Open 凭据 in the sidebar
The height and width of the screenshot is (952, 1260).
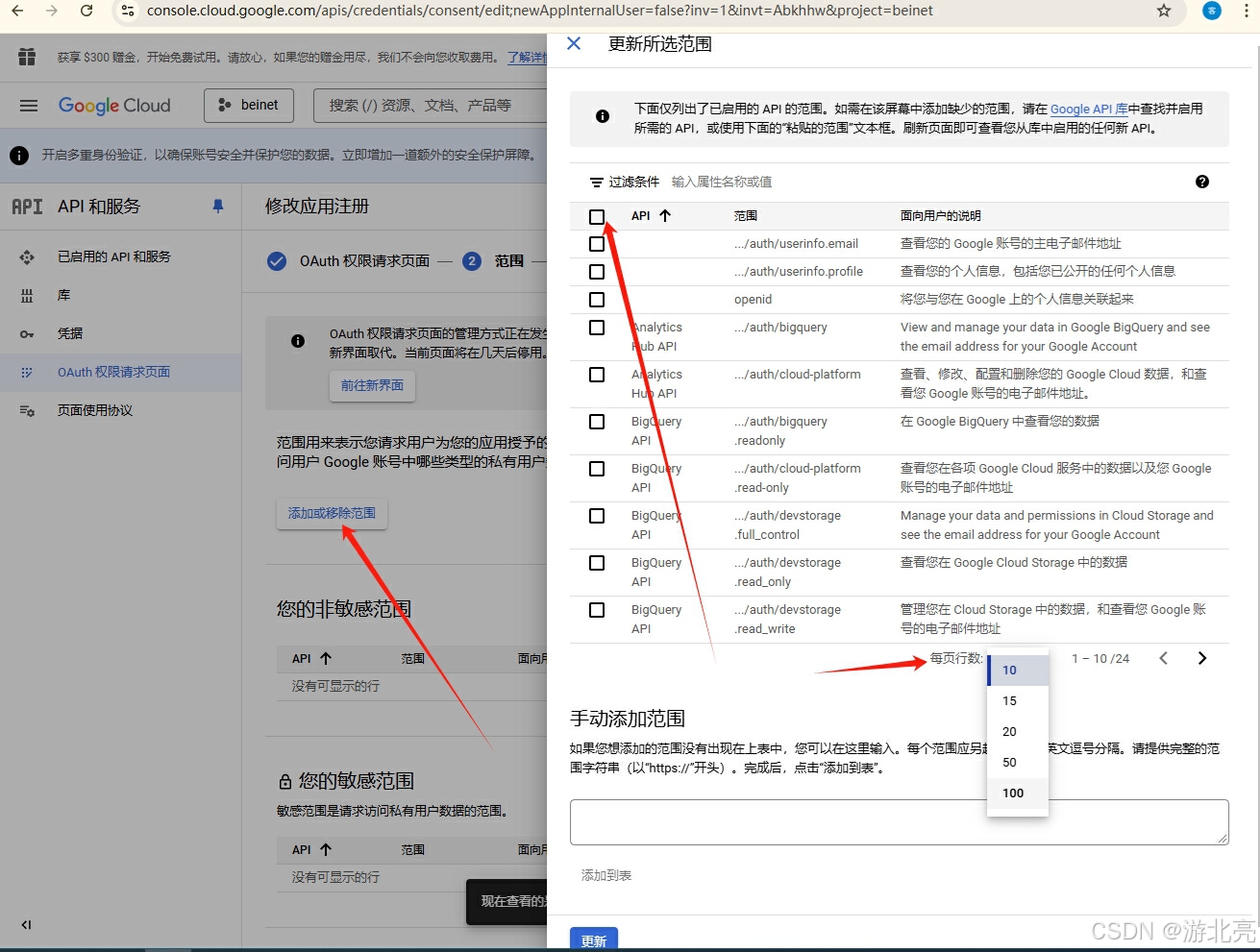pos(120,334)
